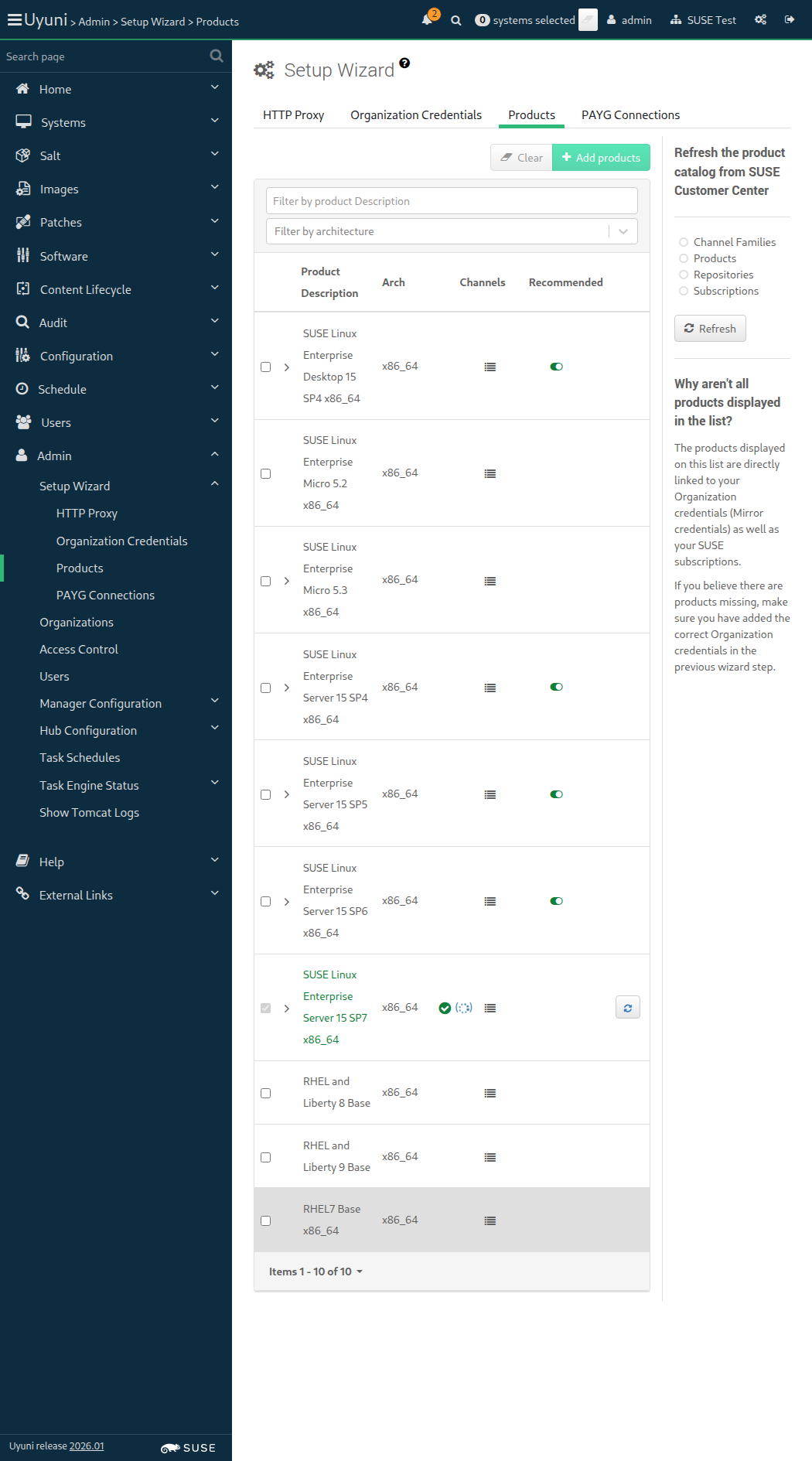Check the RHEL and Liberty 8 Base checkbox
This screenshot has width=812, height=1461.
pyautogui.click(x=266, y=1093)
